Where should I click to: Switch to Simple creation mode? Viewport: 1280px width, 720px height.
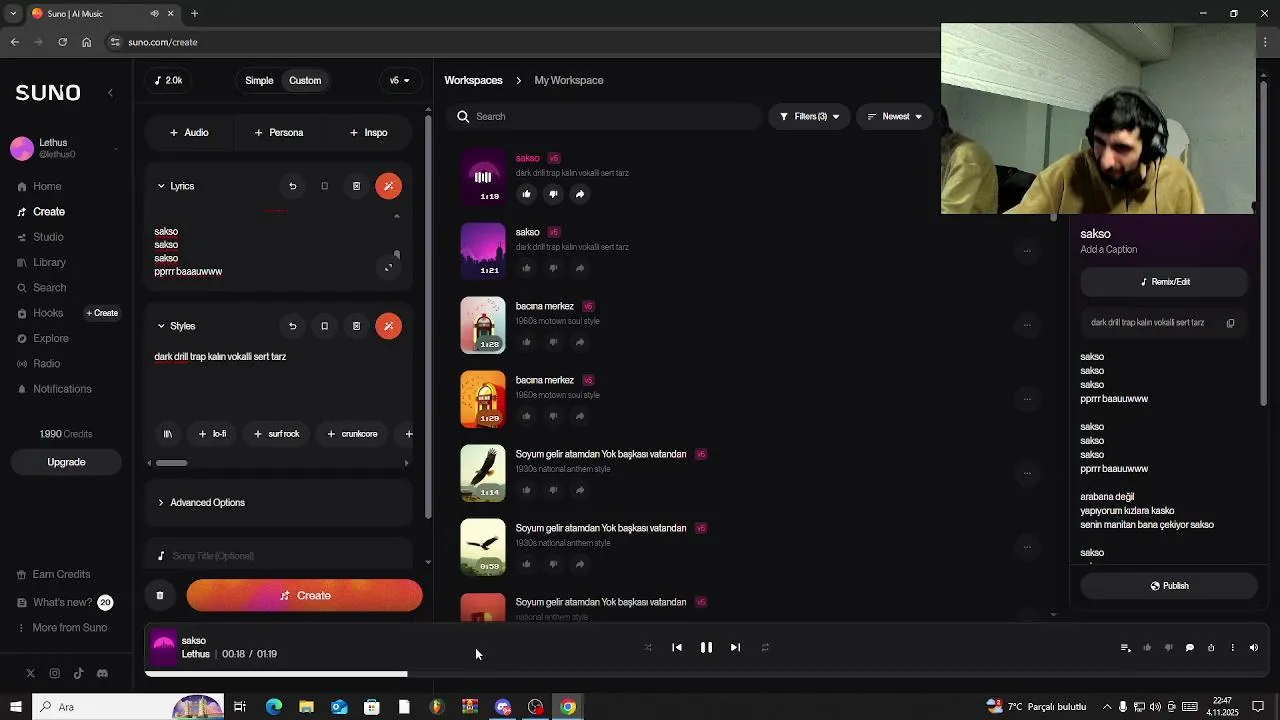259,80
